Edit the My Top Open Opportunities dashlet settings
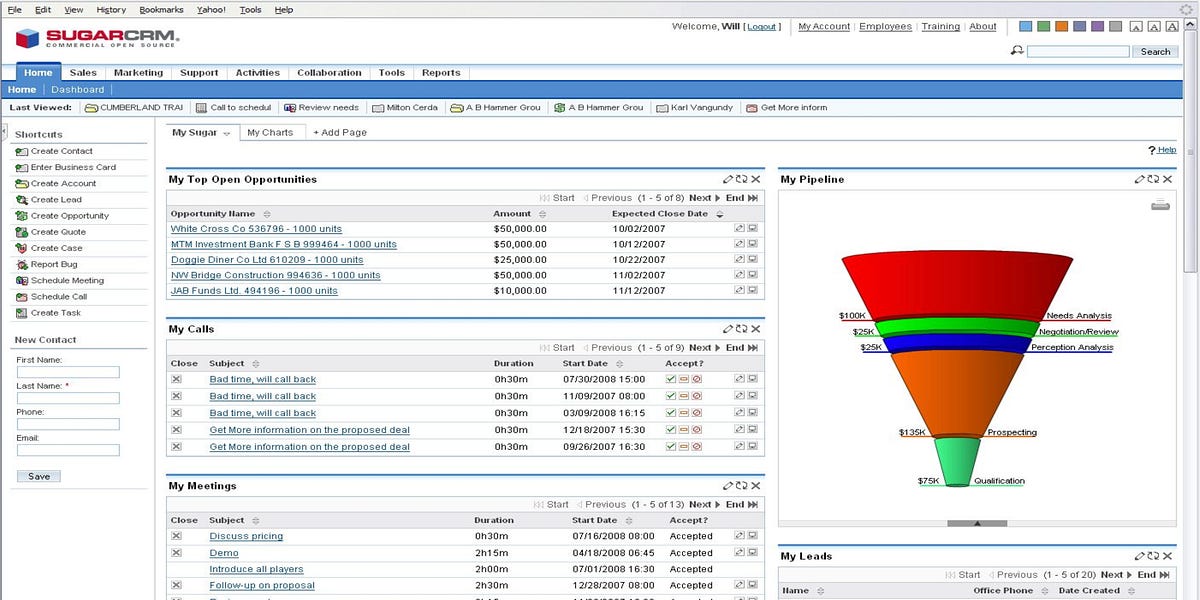The height and width of the screenshot is (600, 1200). pyautogui.click(x=729, y=179)
